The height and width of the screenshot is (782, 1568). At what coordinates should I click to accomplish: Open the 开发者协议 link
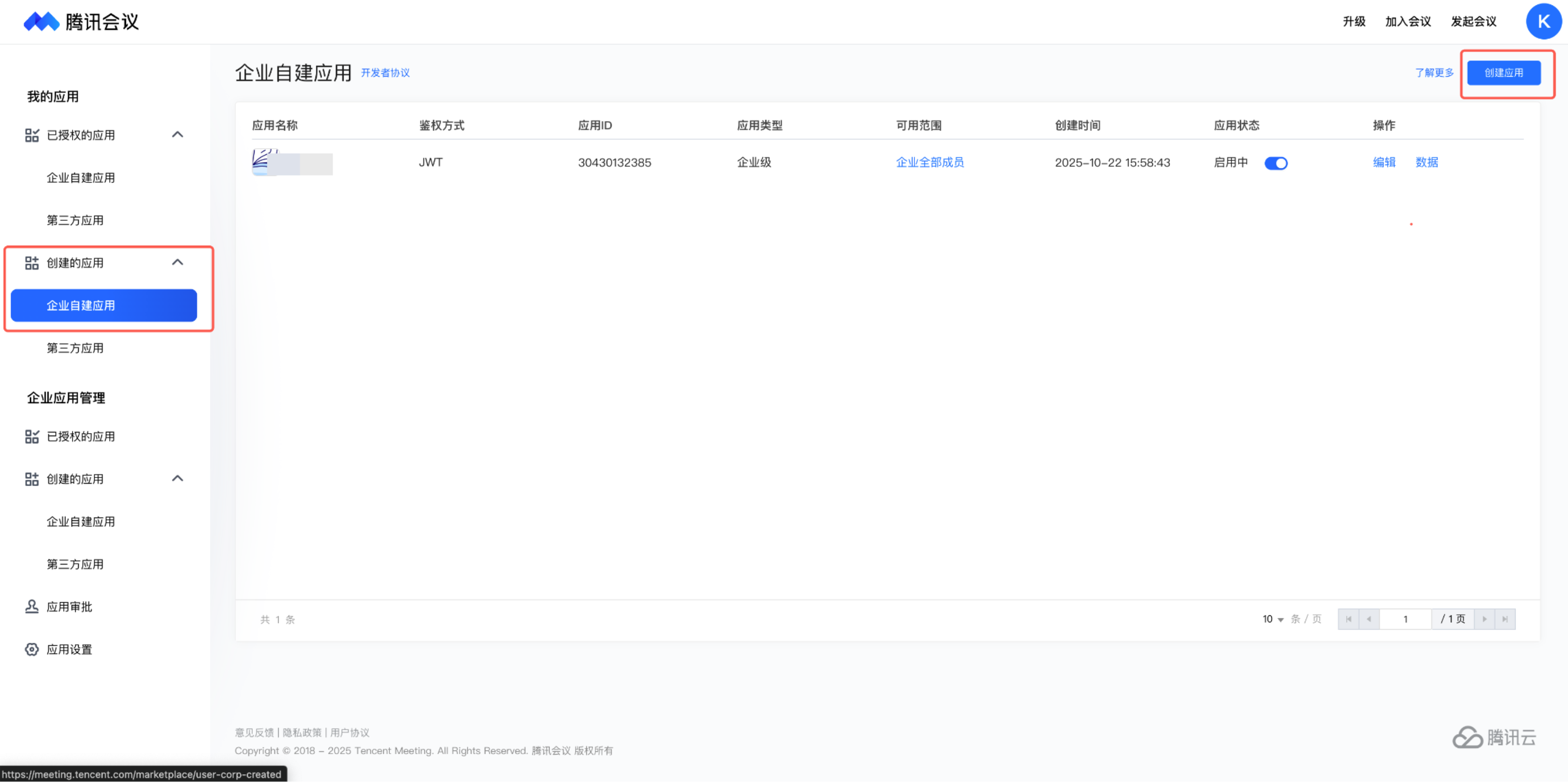(385, 73)
